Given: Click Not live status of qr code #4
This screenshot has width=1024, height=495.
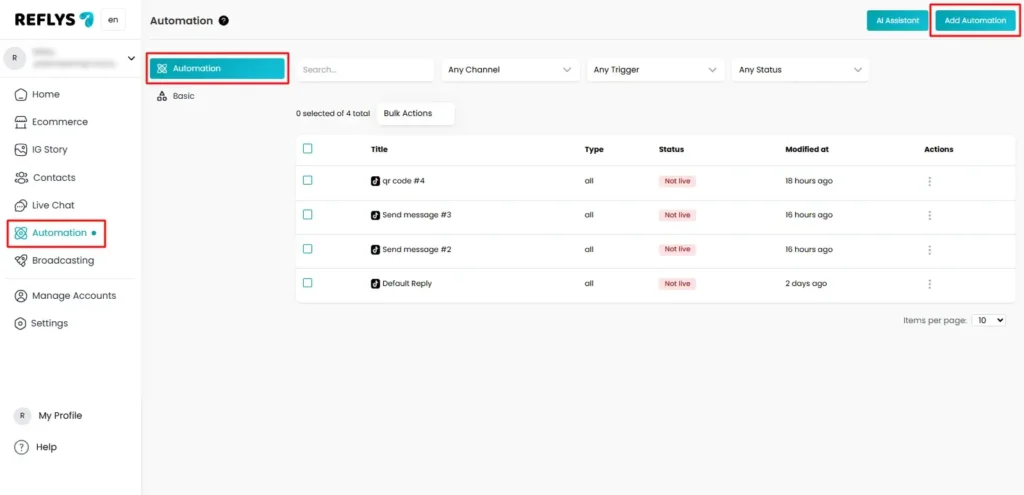Looking at the screenshot, I should click(x=677, y=181).
